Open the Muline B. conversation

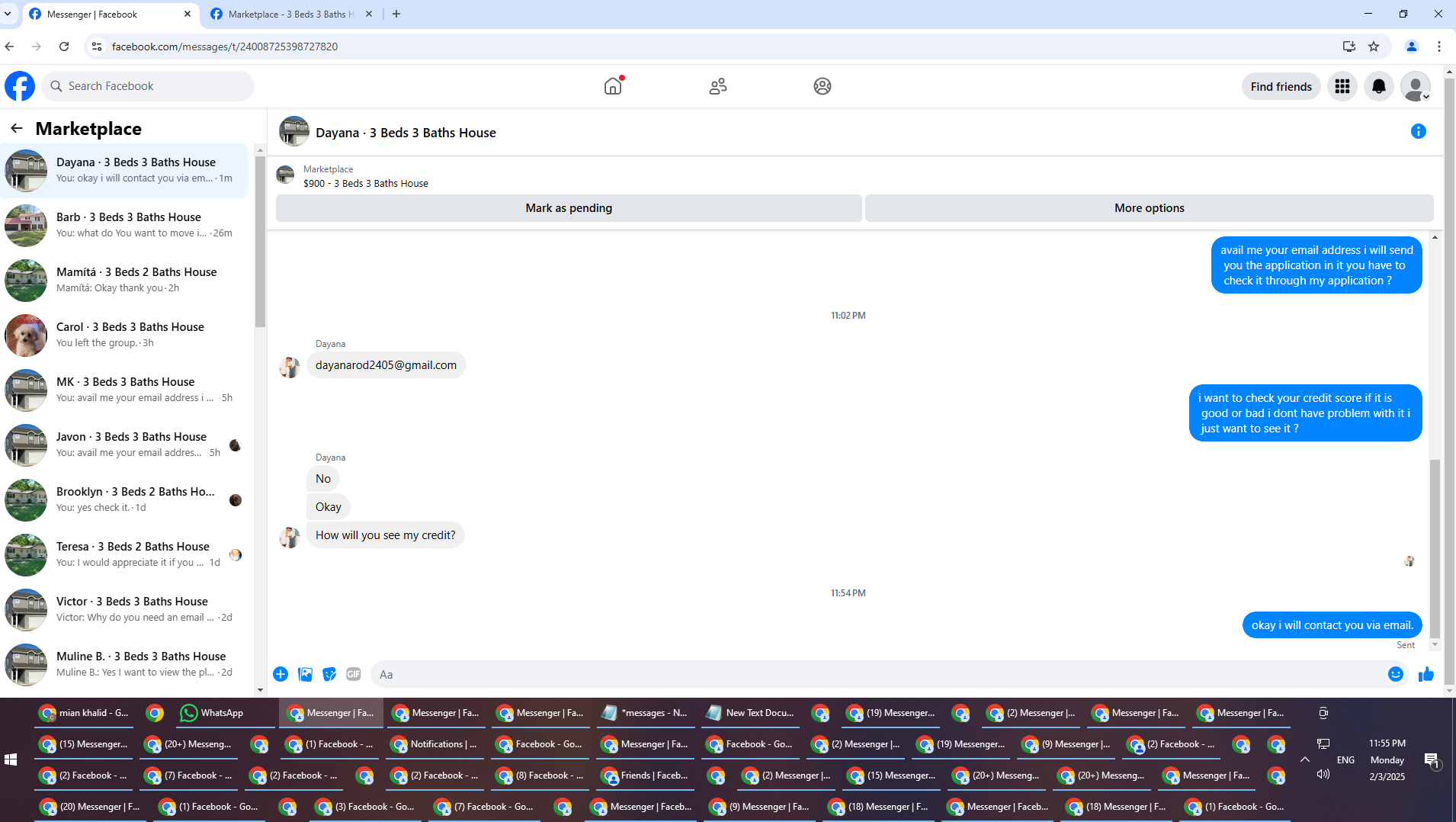point(124,664)
